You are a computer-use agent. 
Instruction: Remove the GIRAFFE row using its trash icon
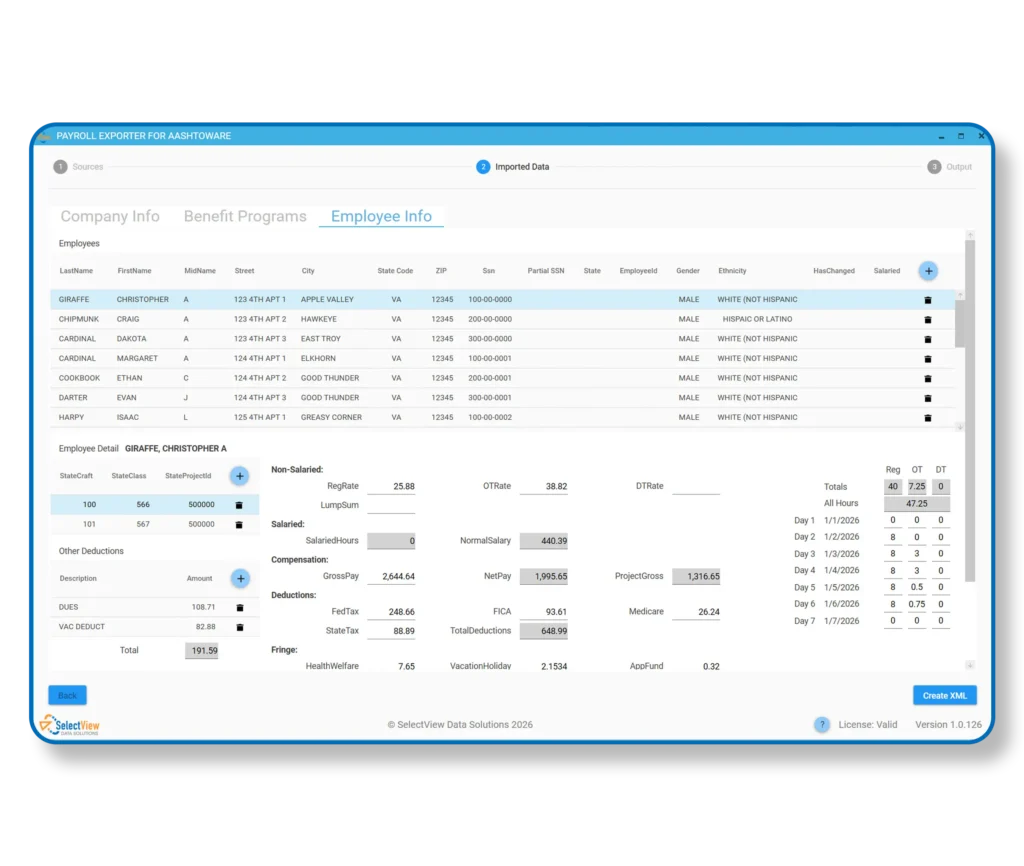(x=927, y=298)
